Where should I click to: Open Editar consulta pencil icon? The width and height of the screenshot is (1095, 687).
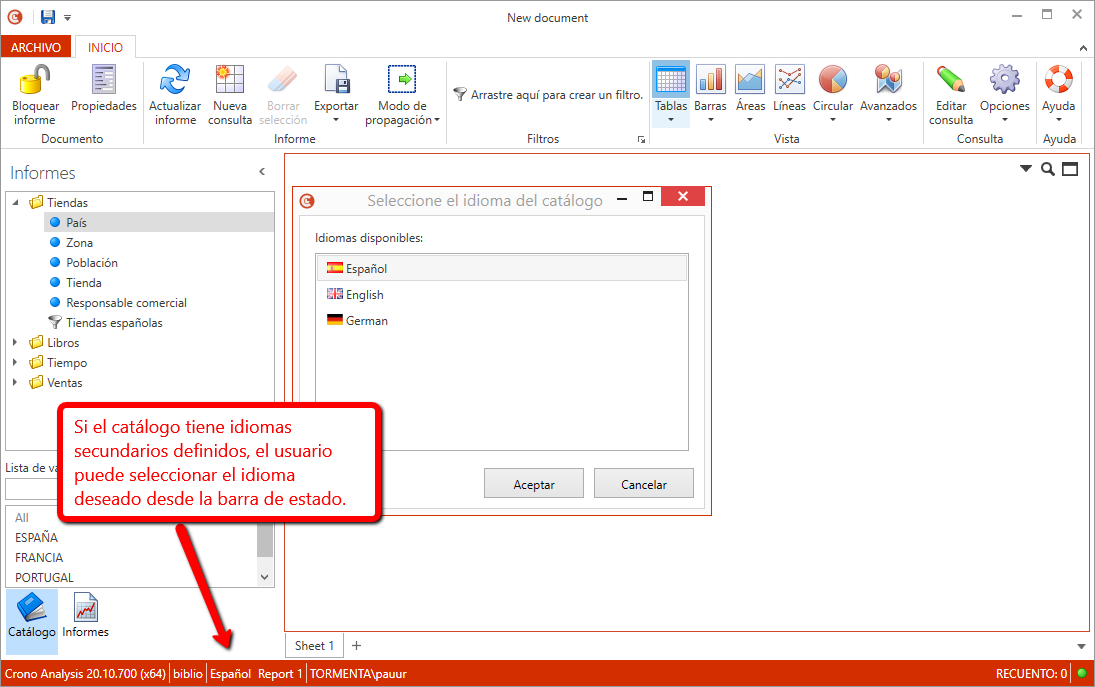(x=950, y=80)
